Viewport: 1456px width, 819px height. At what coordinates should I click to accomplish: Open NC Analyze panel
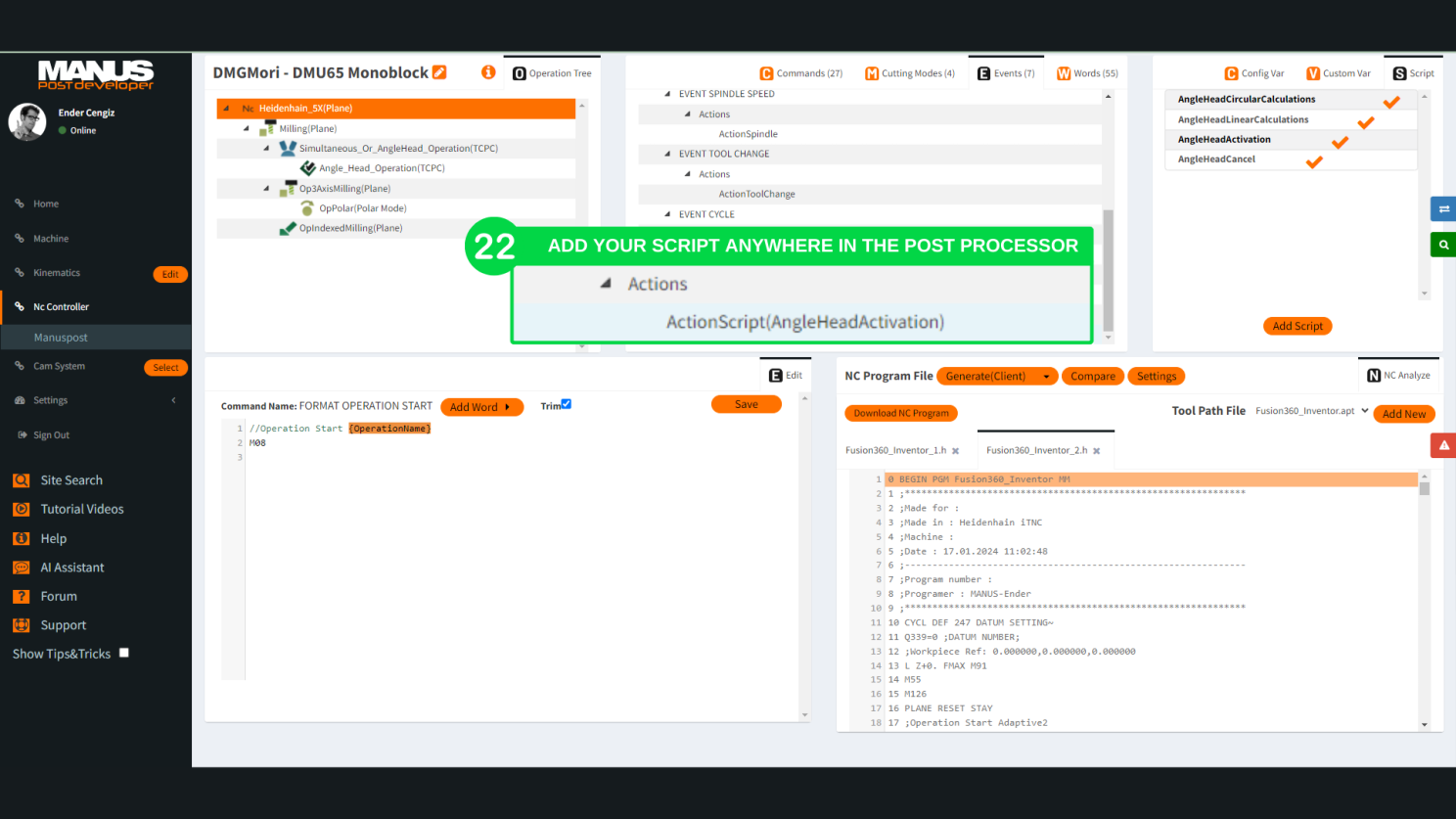tap(1398, 376)
